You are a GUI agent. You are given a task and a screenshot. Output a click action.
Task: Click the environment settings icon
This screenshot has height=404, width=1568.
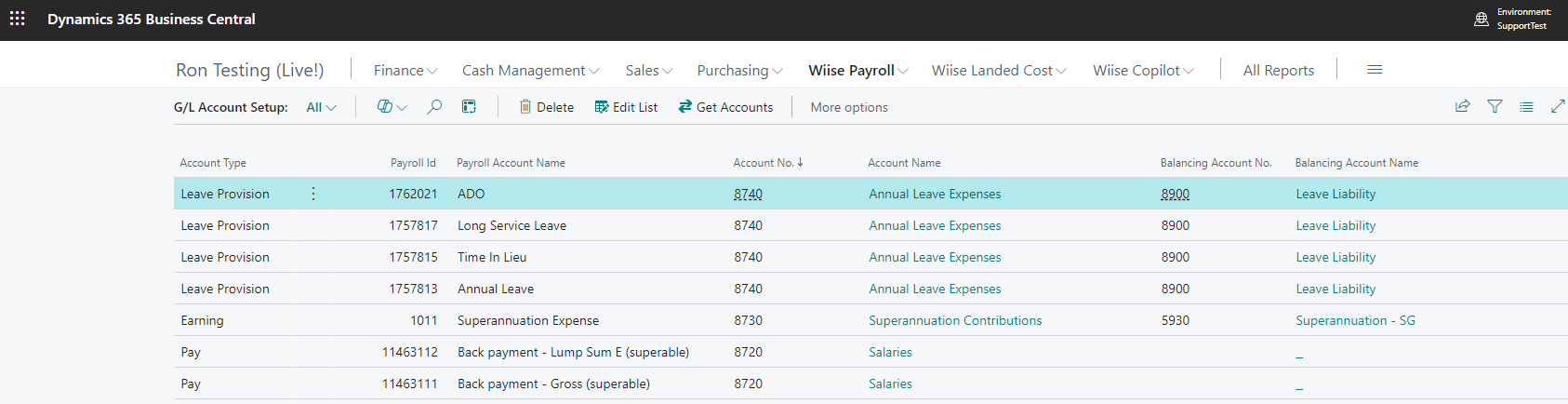(x=1482, y=19)
